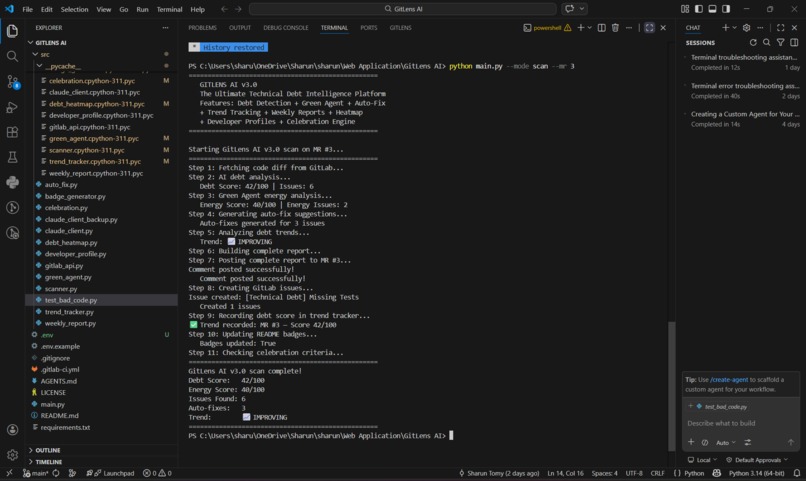Screen dimensions: 806x481
Task: Select the Python 3.14 (64-bit) interpreter
Action: pyautogui.click(x=756, y=473)
